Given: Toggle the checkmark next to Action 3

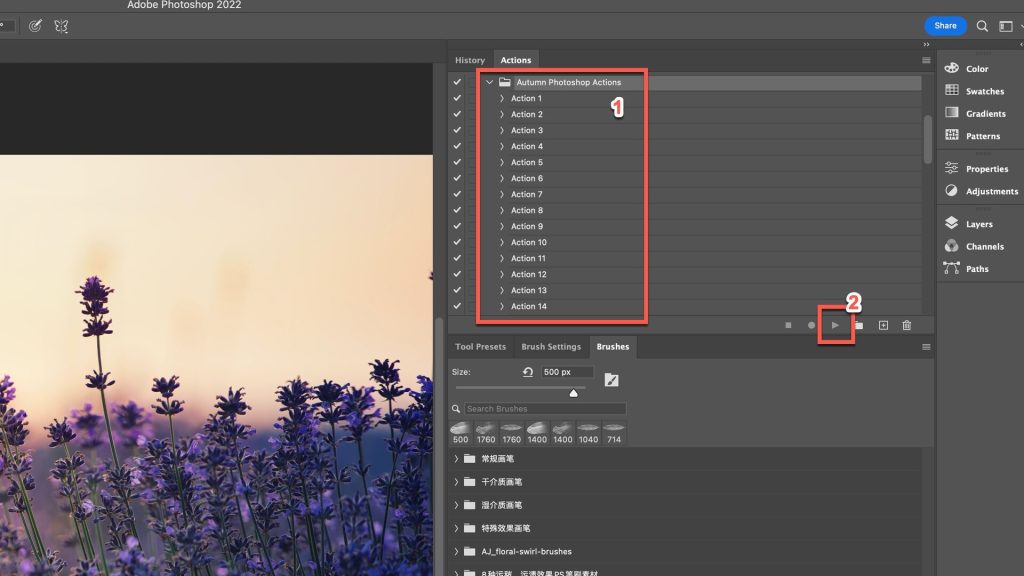Looking at the screenshot, I should [x=457, y=130].
